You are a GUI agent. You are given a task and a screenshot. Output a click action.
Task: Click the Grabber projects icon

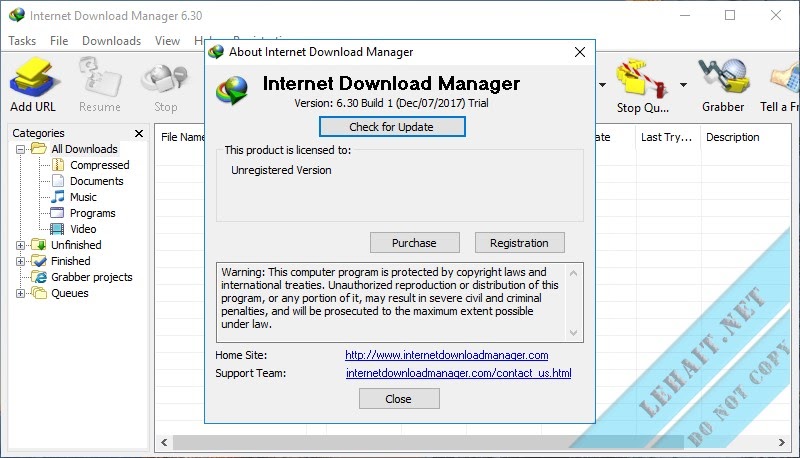39,277
